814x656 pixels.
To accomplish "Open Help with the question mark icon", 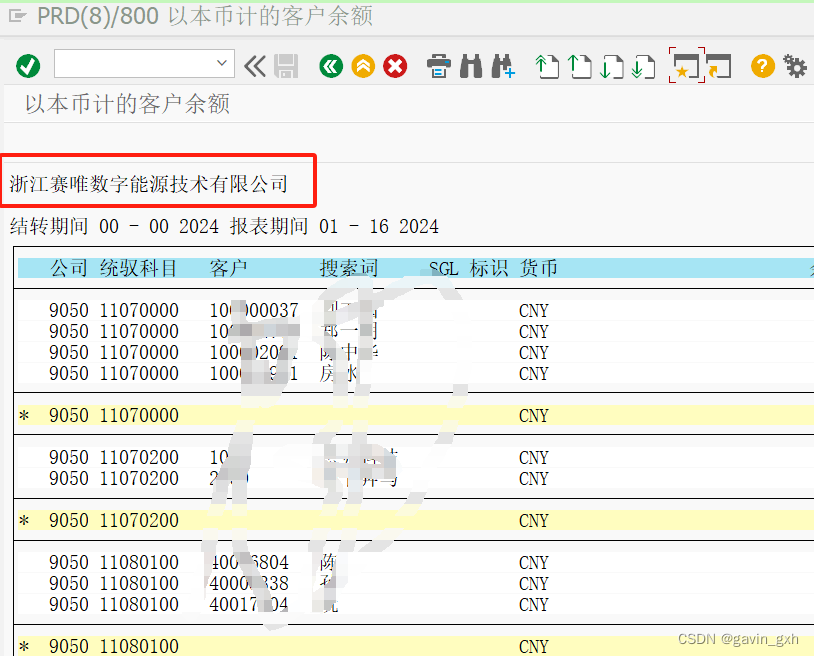I will [763, 66].
